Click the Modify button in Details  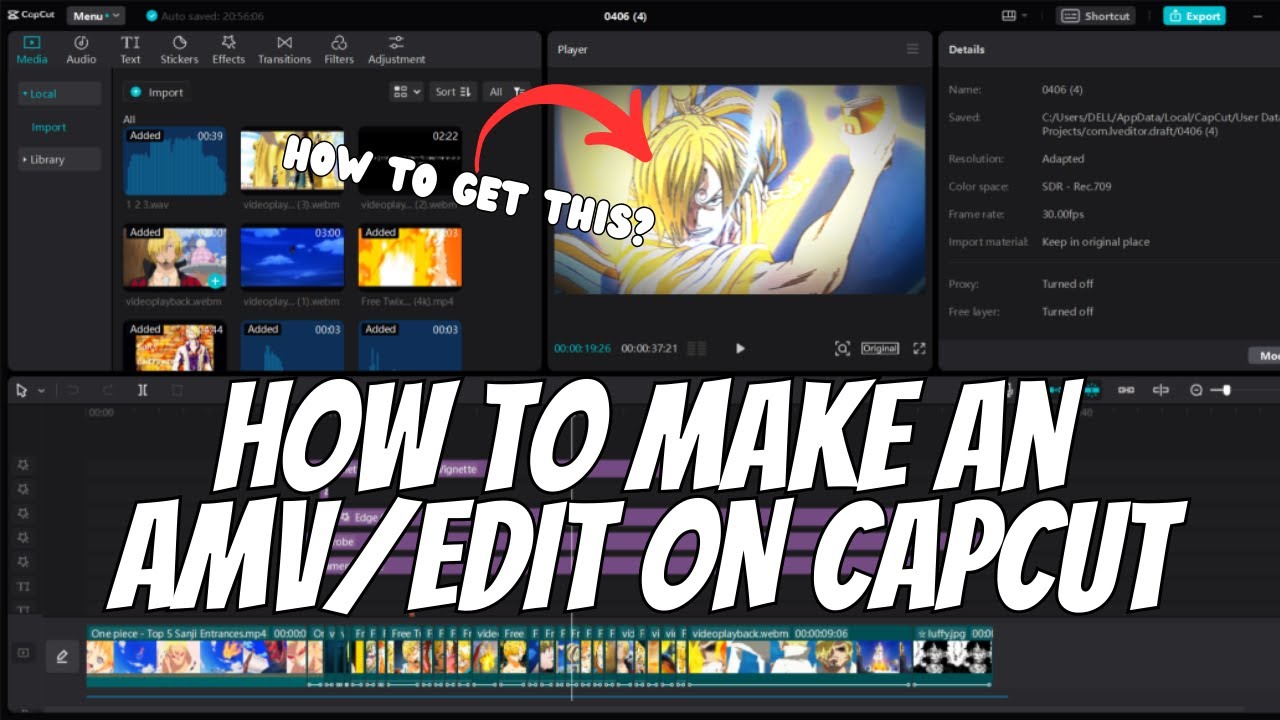point(1264,355)
